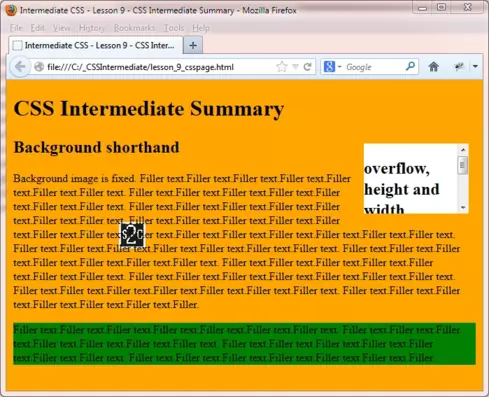Open the Firefox home page icon
This screenshot has height=397, width=489.
click(433, 67)
